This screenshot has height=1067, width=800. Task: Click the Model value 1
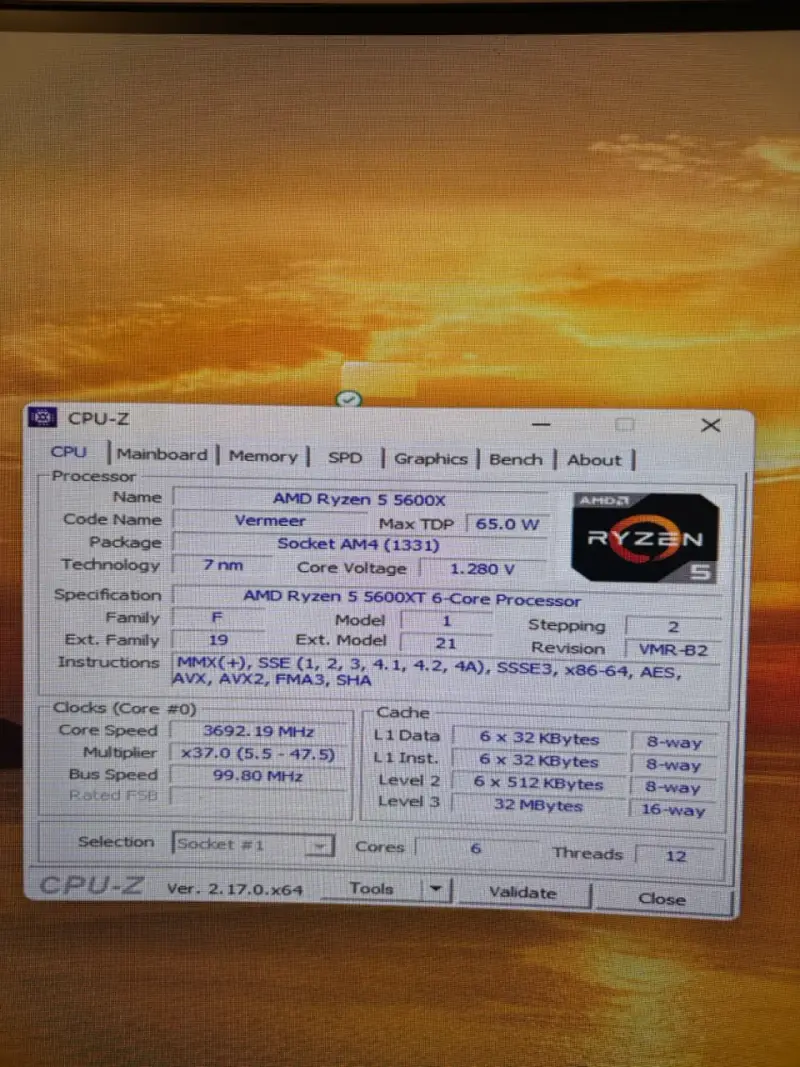[x=446, y=621]
